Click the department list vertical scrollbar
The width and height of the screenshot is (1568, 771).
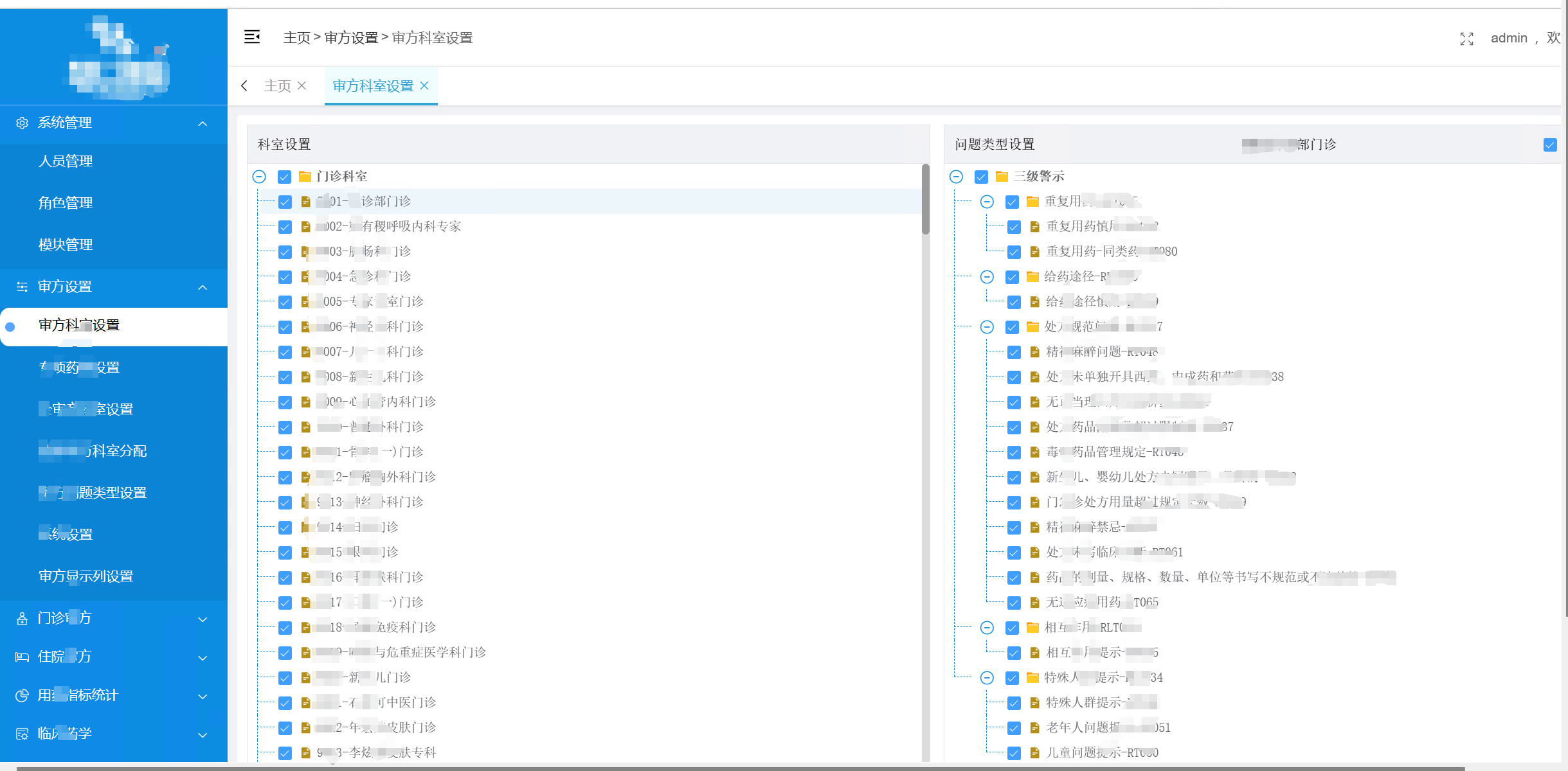926,199
